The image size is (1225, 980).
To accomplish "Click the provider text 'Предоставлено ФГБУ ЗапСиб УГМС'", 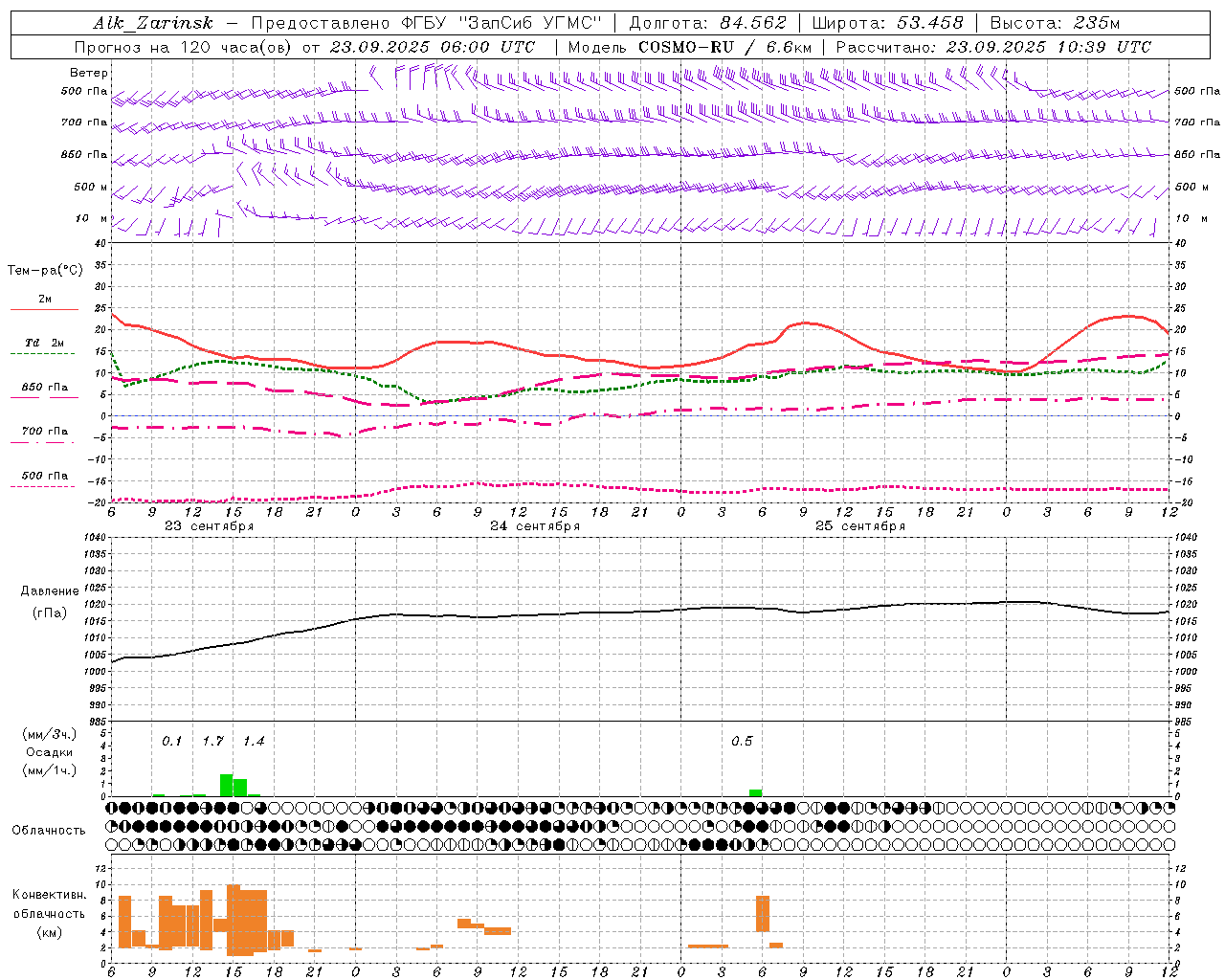I will point(428,23).
